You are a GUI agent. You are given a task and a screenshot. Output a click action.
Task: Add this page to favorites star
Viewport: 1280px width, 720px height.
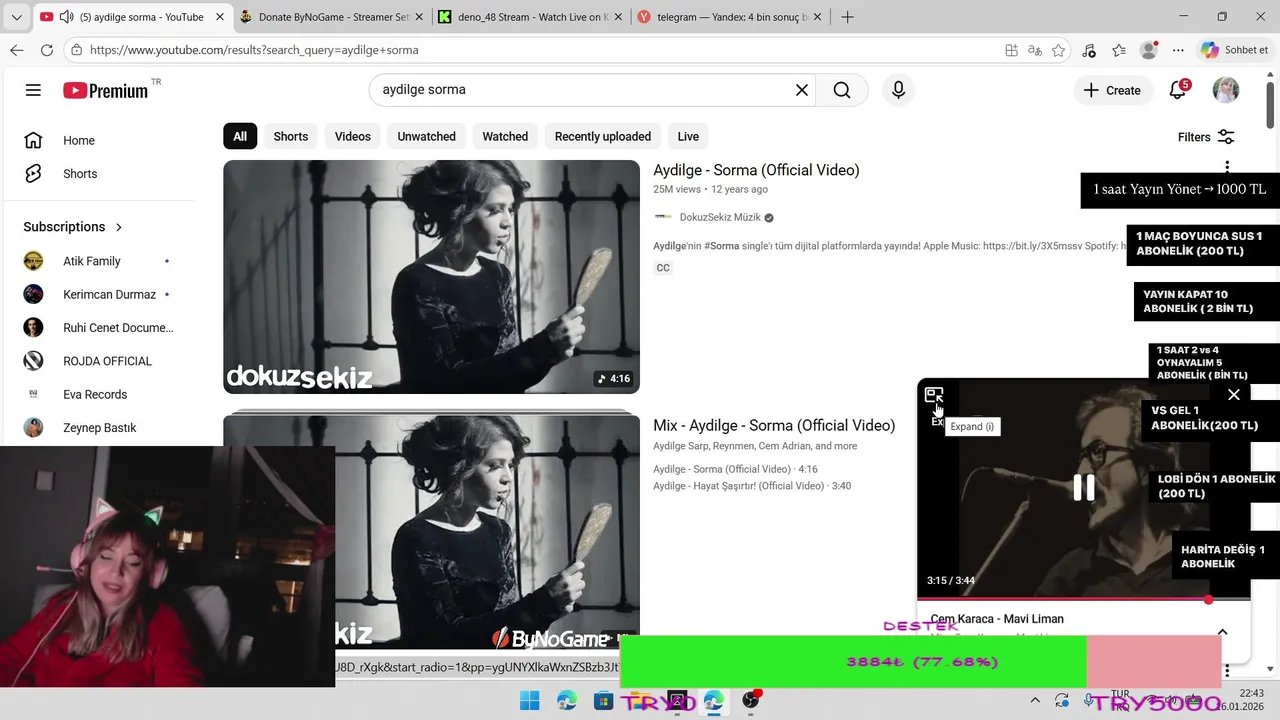click(x=1059, y=50)
